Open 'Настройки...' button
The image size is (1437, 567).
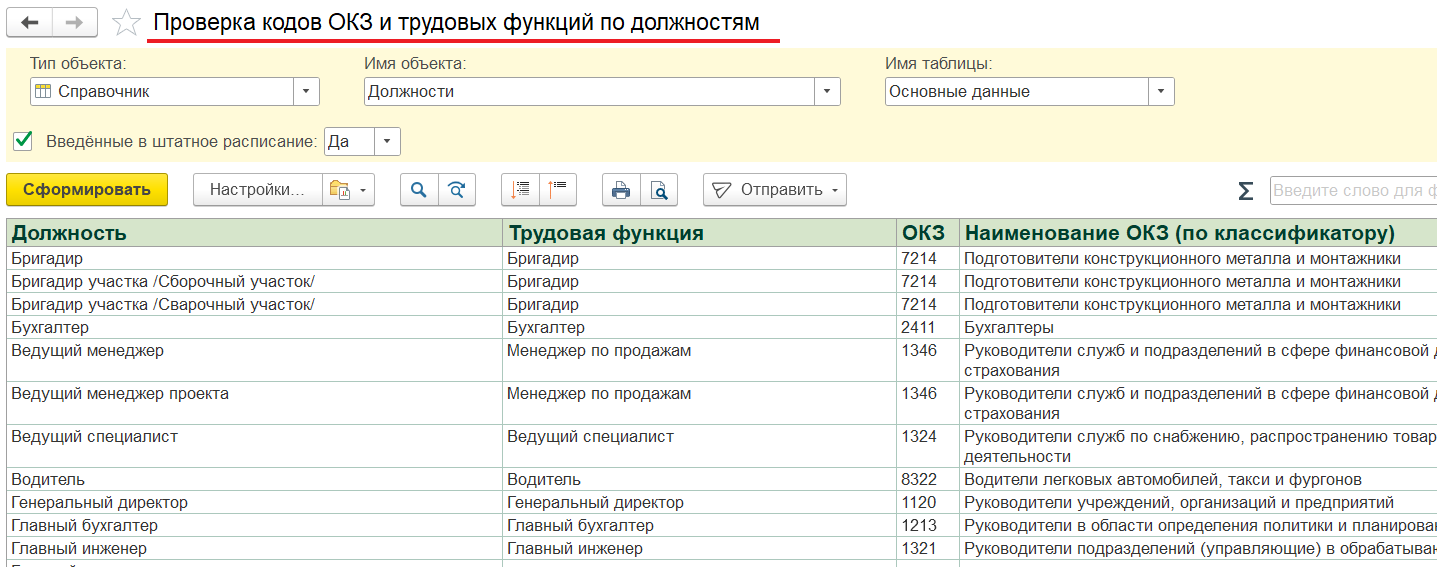[x=257, y=190]
